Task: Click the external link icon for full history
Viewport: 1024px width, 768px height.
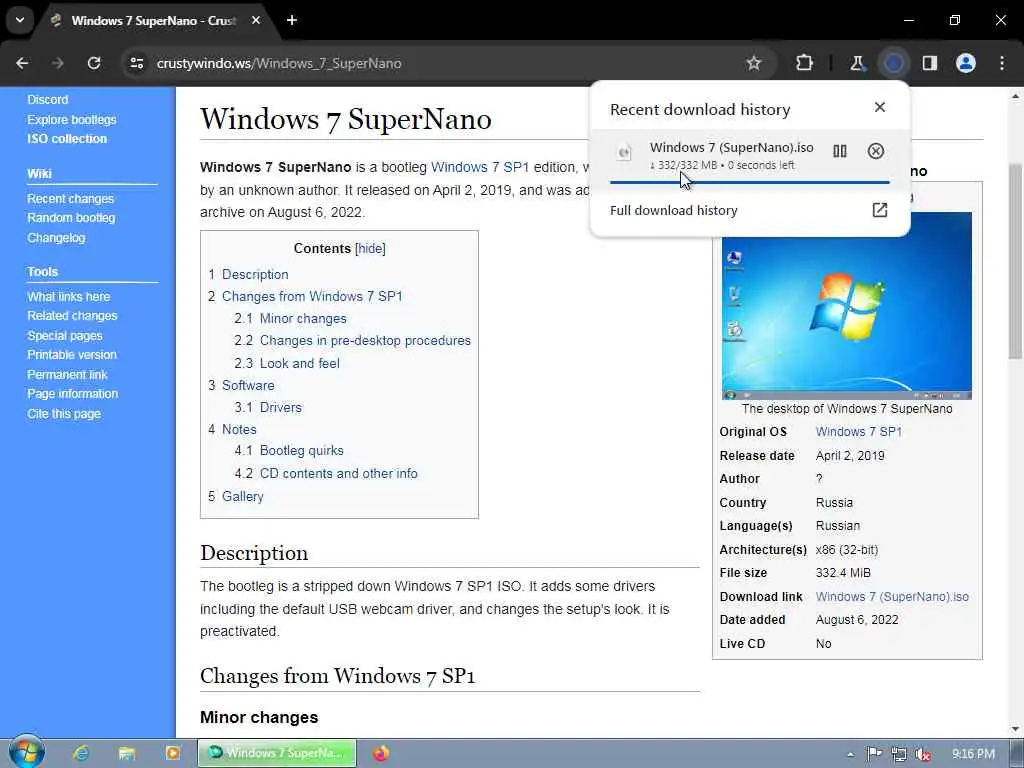Action: [880, 210]
